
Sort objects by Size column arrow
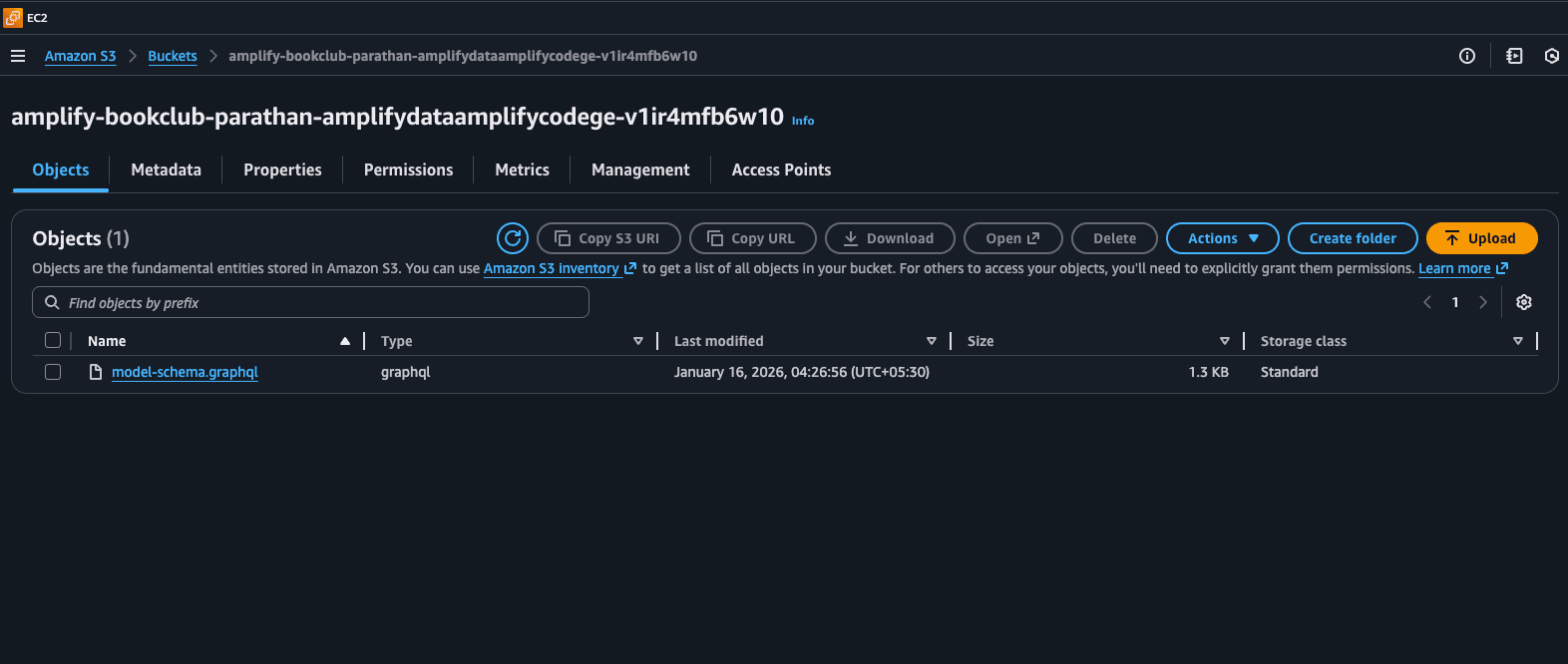[1224, 341]
